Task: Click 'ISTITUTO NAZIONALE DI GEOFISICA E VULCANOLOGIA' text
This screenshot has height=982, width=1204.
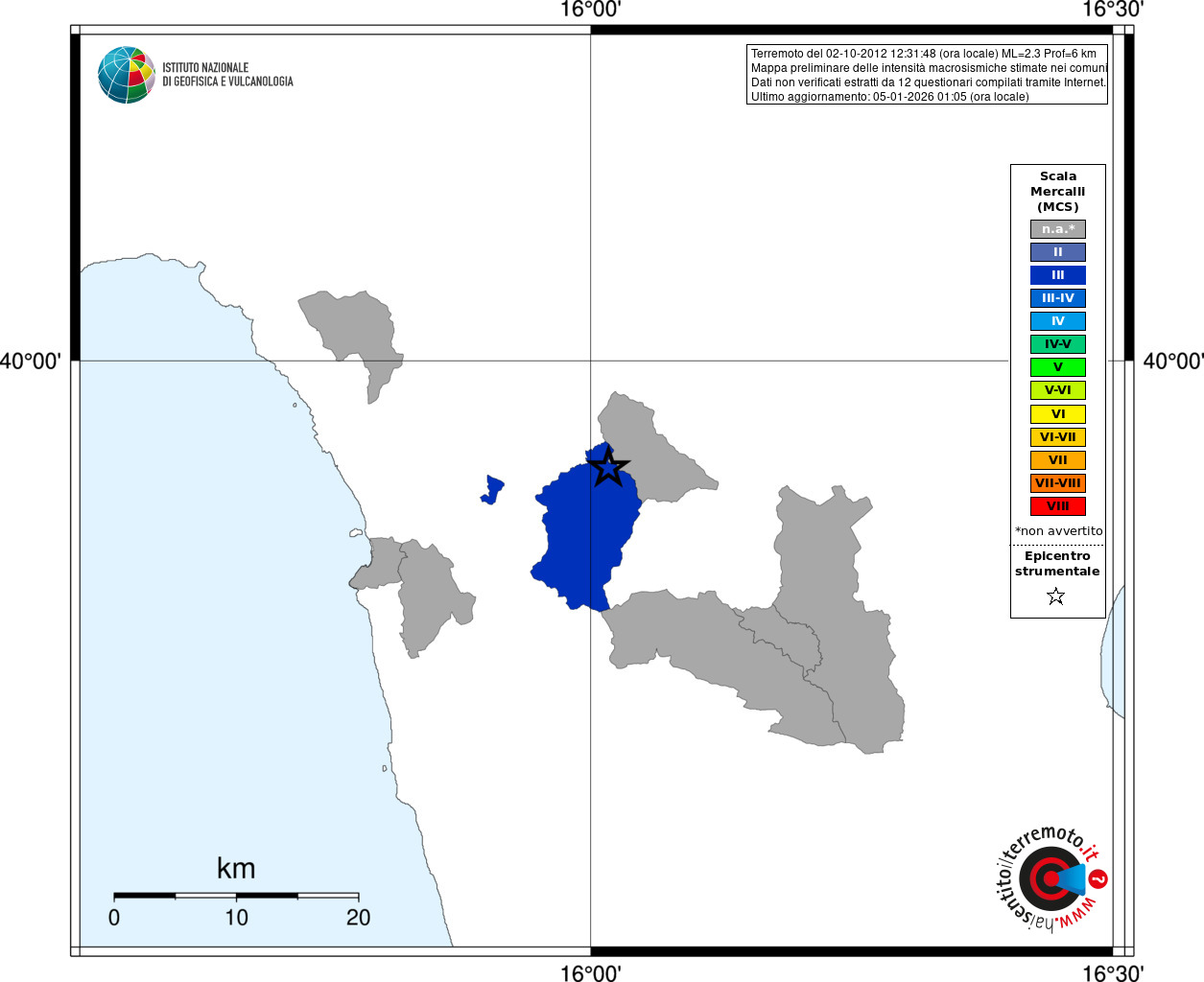Action: point(227,75)
